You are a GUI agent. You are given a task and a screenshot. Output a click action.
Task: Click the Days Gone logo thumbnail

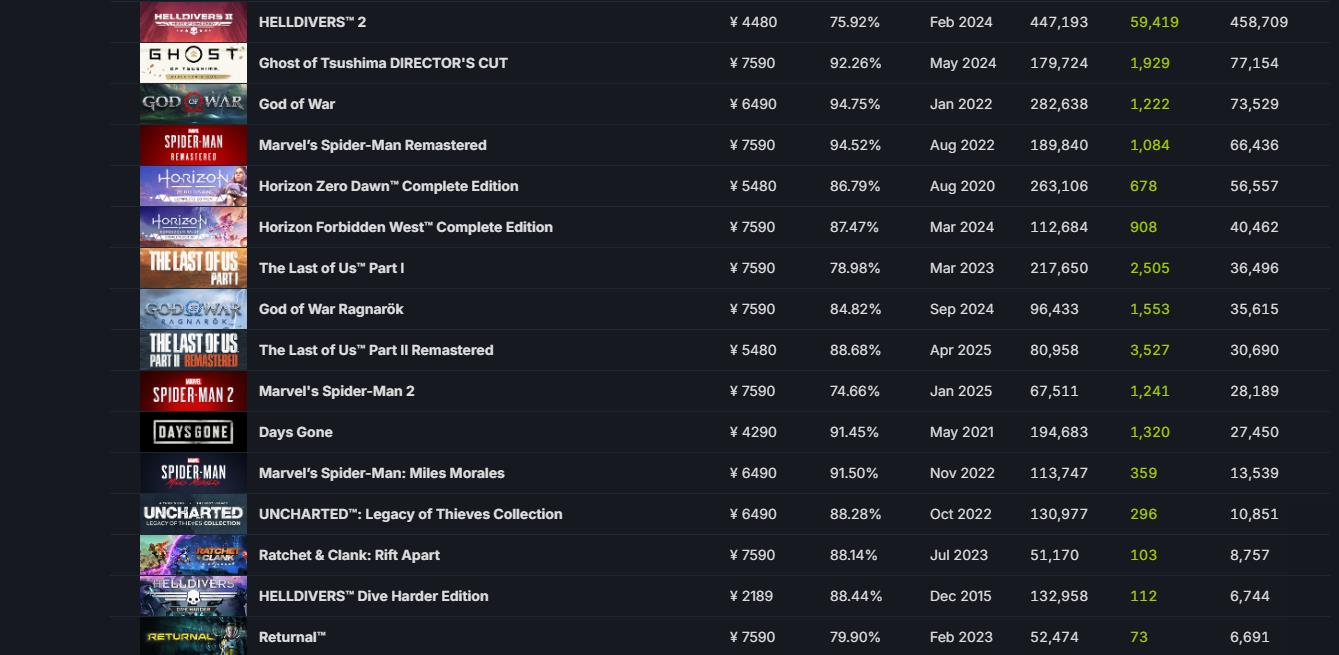coord(193,432)
